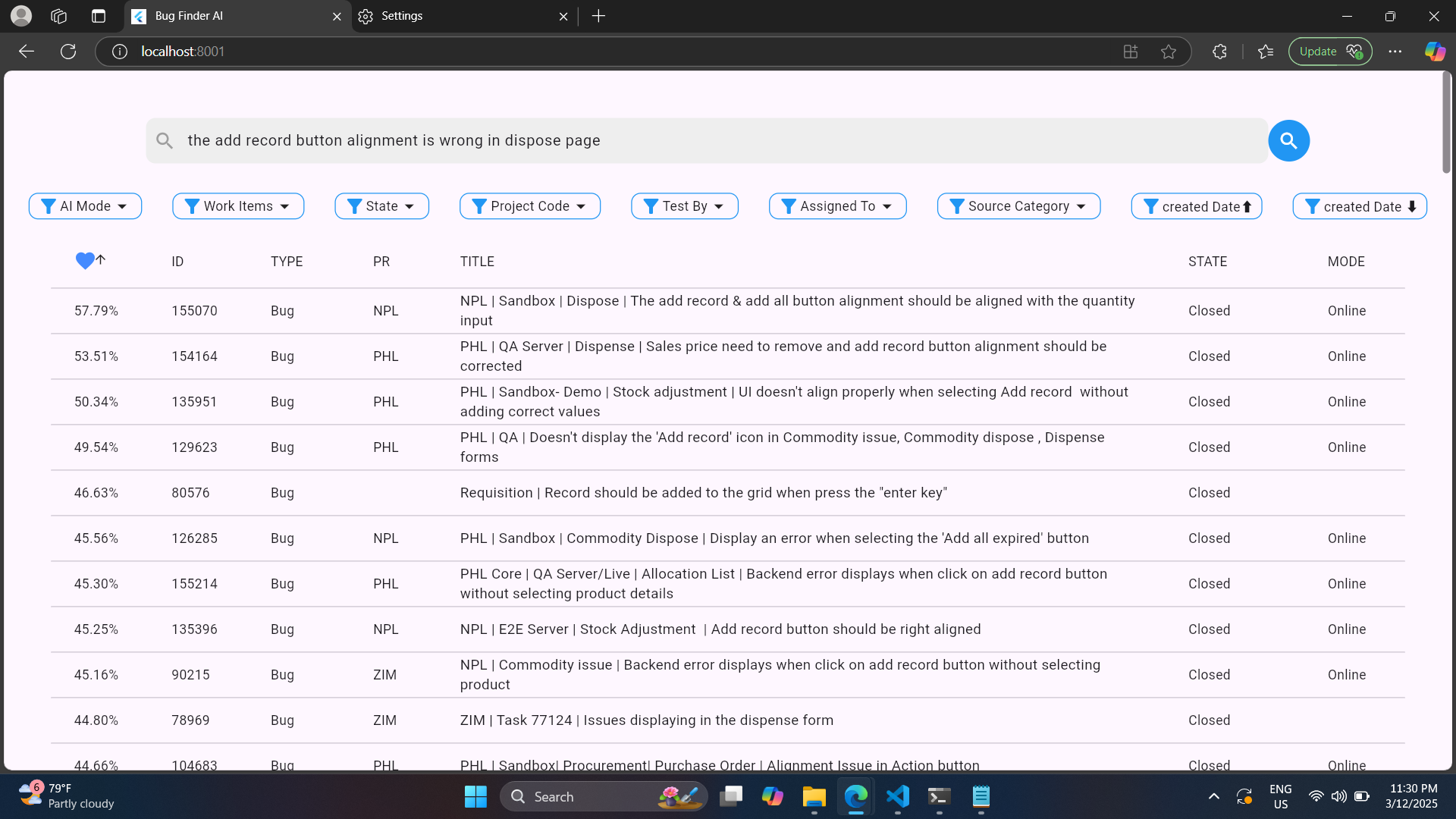Toggle created Date descending sort filter
The width and height of the screenshot is (1456, 819).
pos(1359,206)
